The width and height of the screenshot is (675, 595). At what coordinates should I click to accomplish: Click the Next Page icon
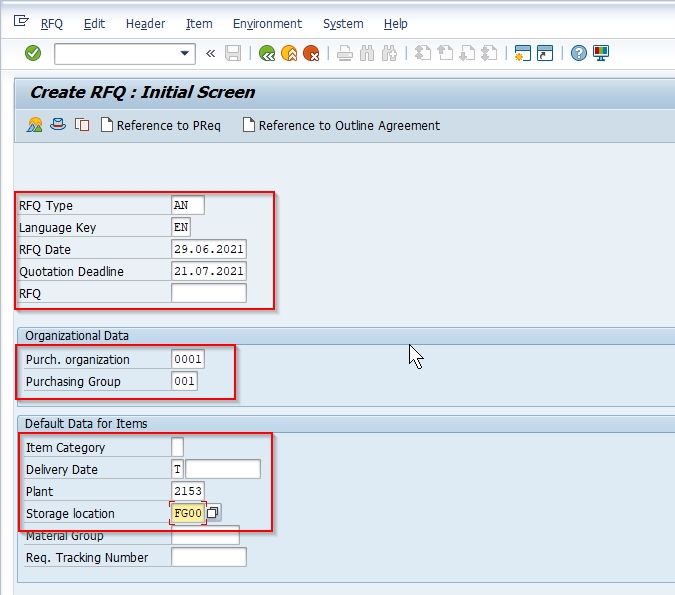pos(467,53)
